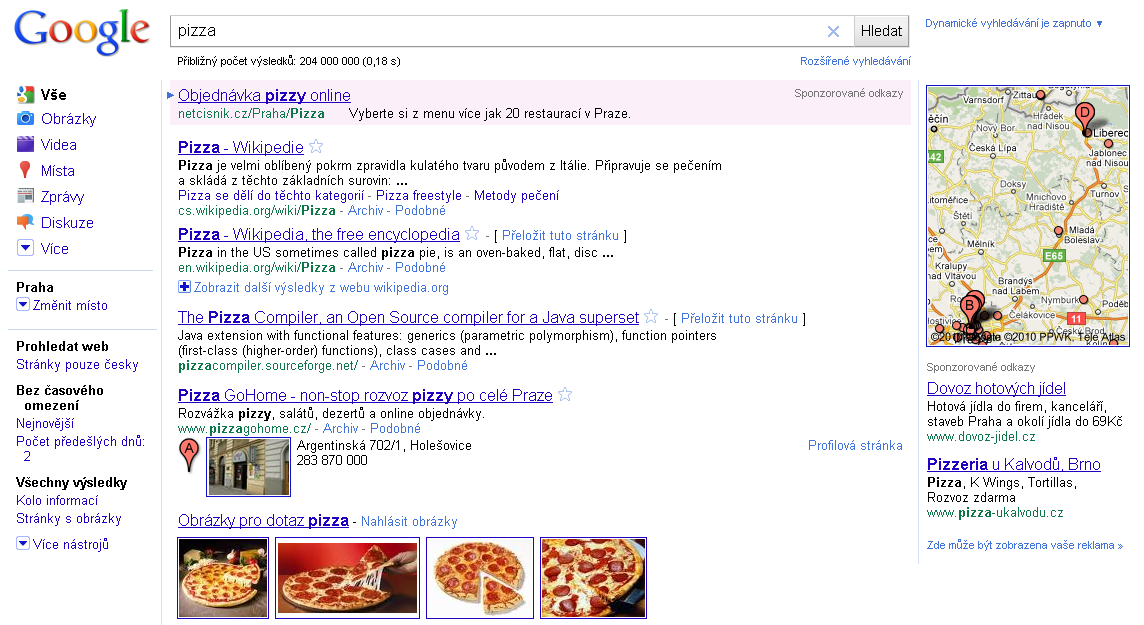
Task: Open the Pizza GoHome storefront thumbnail
Action: click(249, 467)
